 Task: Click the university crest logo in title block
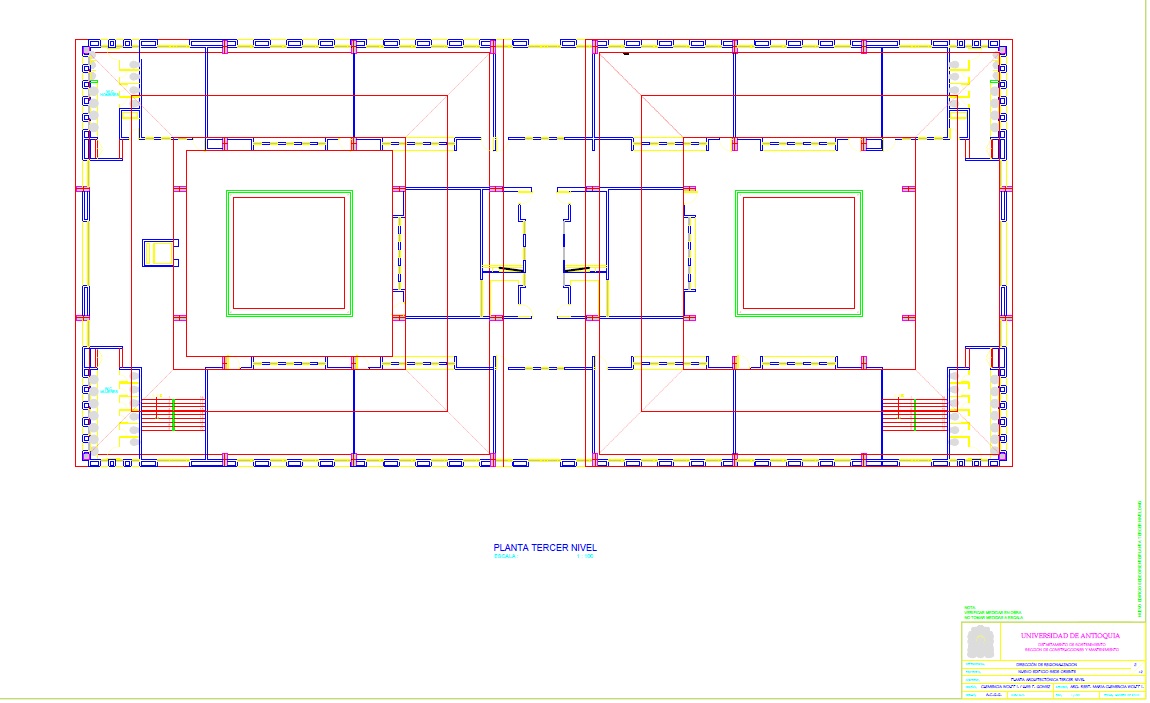(x=980, y=642)
